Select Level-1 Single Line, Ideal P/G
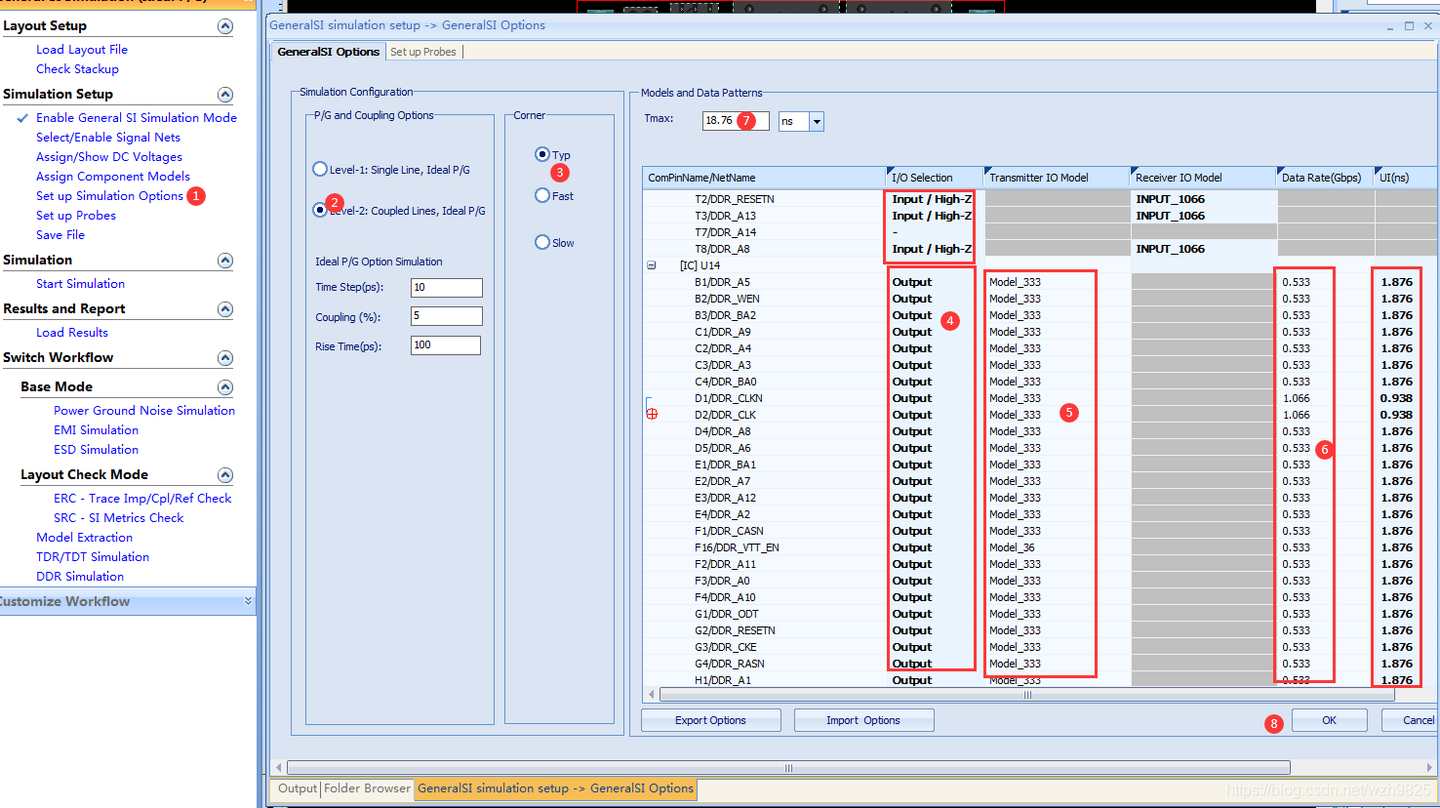Image resolution: width=1440 pixels, height=808 pixels. [320, 170]
